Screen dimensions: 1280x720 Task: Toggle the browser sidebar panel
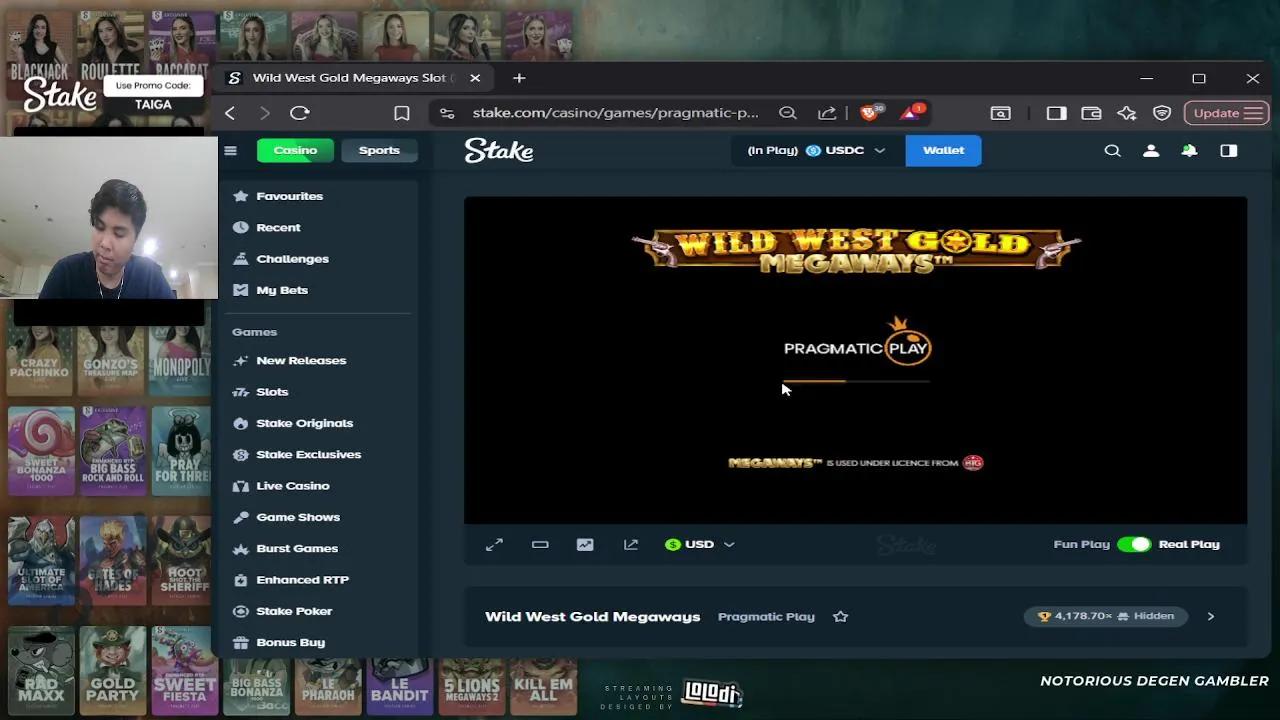(x=1056, y=113)
